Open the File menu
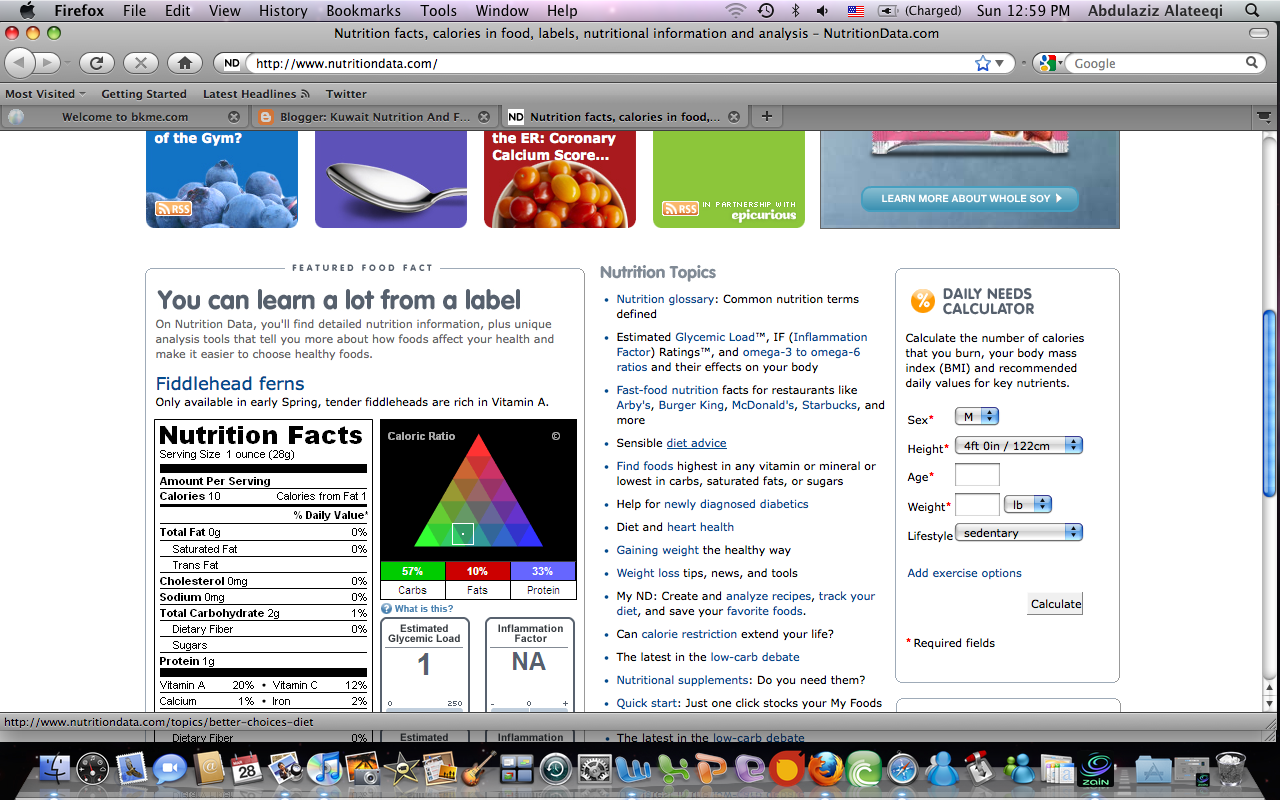Screen dimensions: 1280x800 pyautogui.click(x=134, y=11)
